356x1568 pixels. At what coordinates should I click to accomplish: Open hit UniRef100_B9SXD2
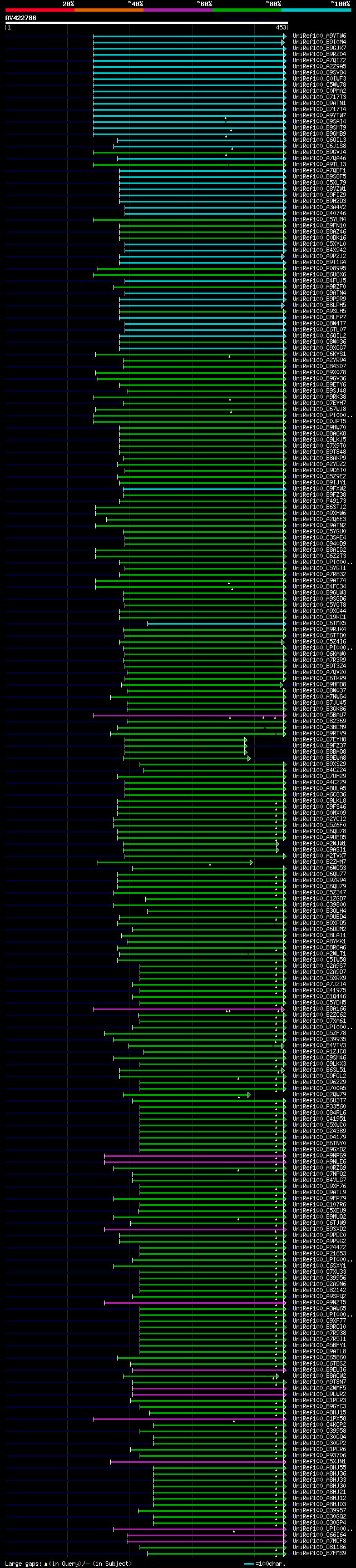pyautogui.click(x=319, y=1229)
